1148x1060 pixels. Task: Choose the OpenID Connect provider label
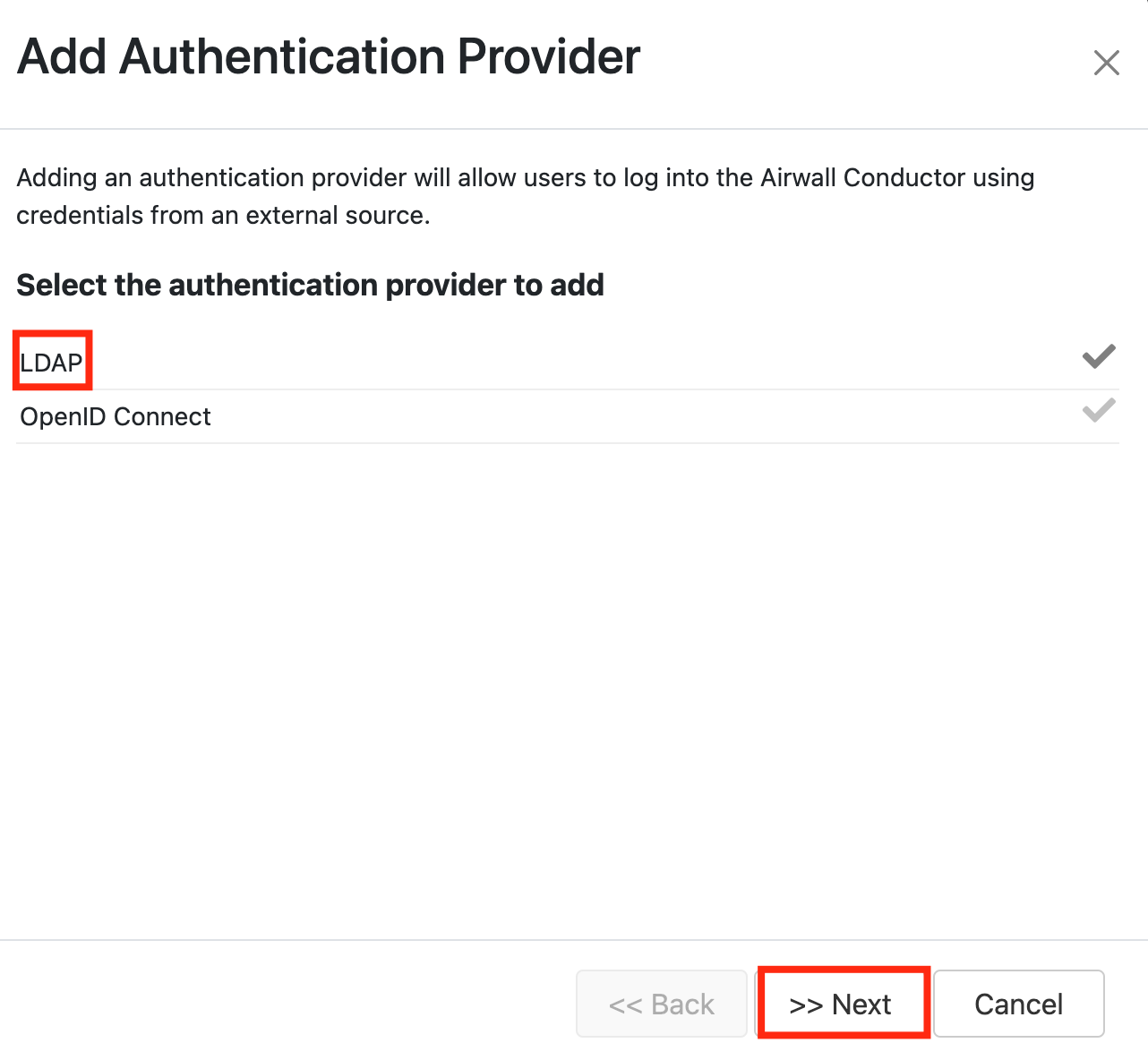[116, 416]
